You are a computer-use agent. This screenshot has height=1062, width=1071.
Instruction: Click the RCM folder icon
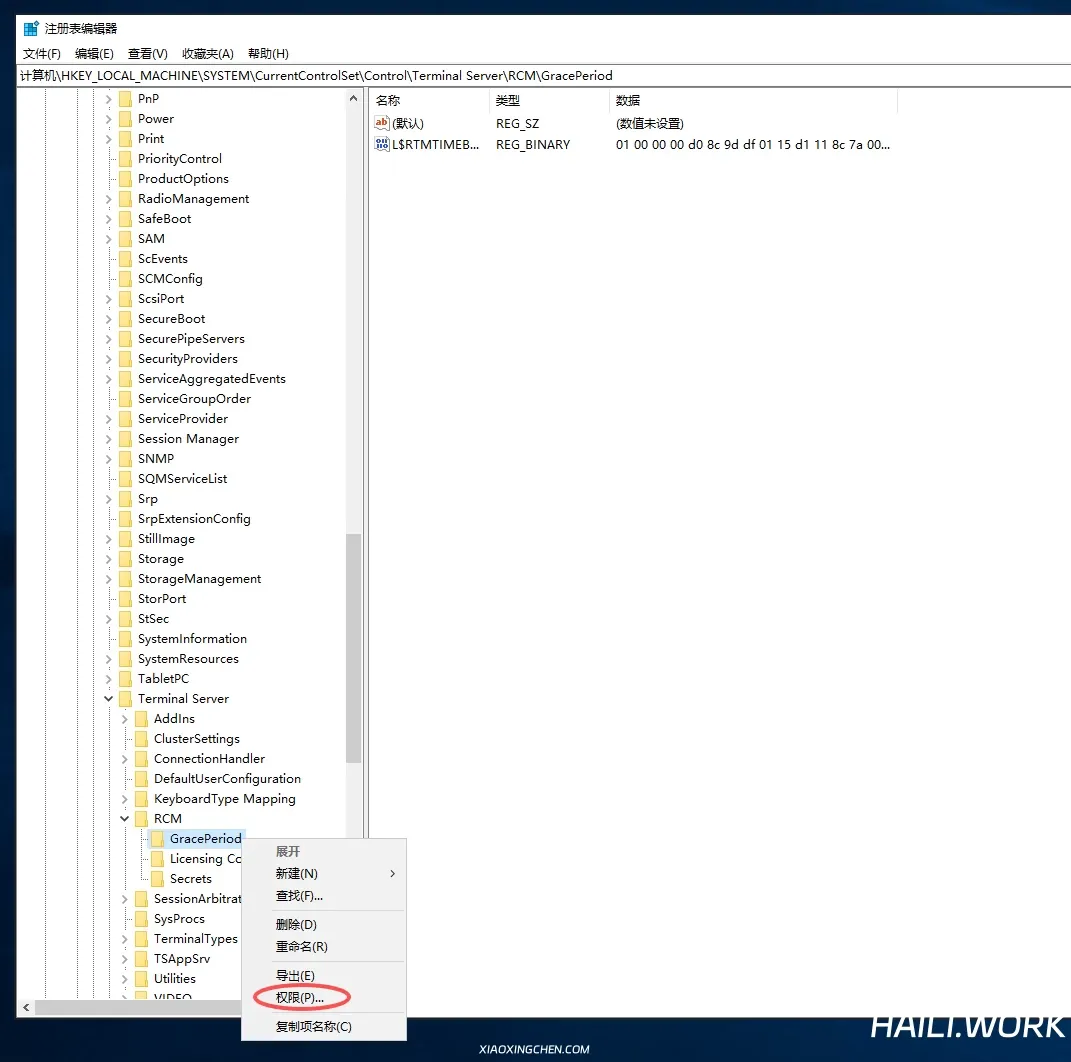tap(141, 819)
